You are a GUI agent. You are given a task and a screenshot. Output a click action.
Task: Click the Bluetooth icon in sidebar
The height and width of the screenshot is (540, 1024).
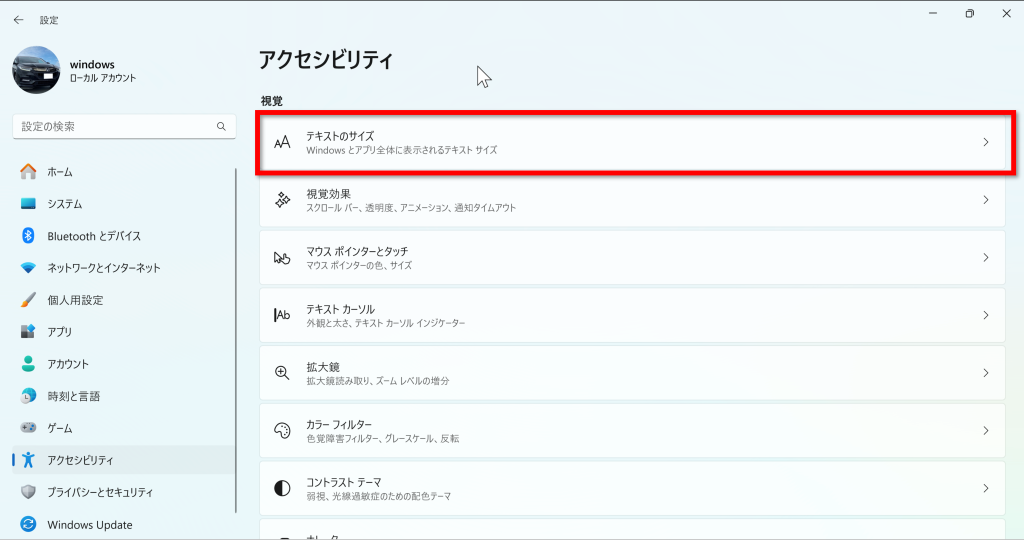[x=28, y=236]
